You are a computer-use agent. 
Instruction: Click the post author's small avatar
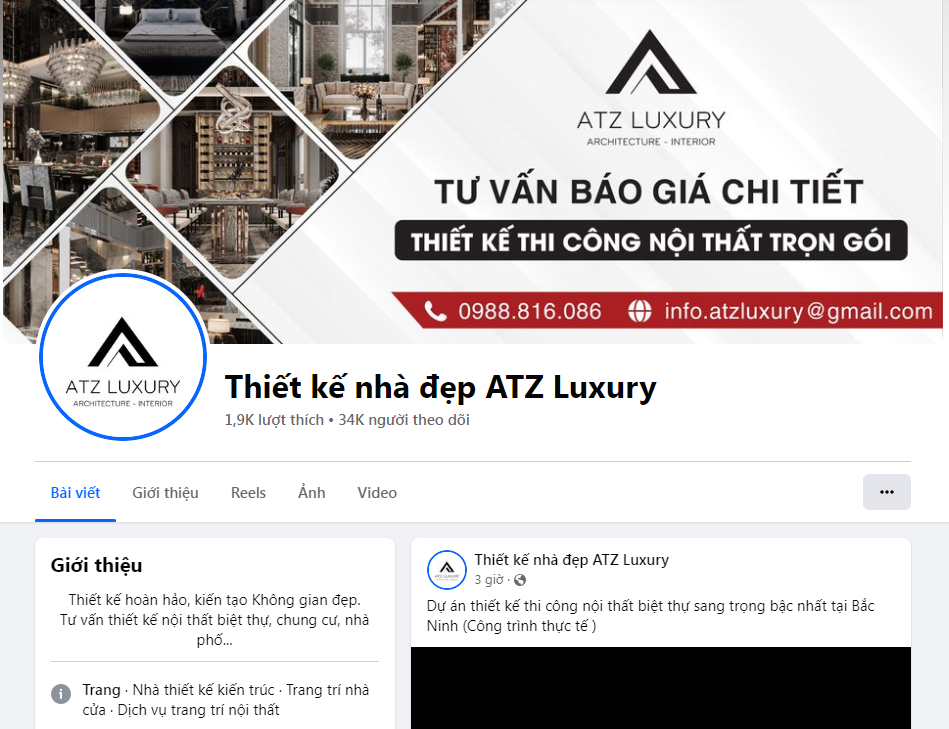(x=447, y=569)
